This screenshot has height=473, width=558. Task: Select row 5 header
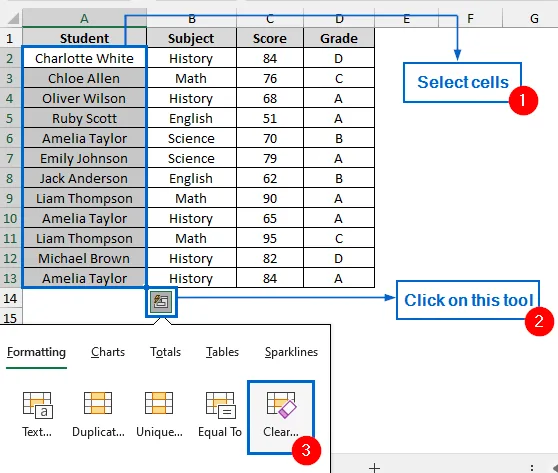click(11, 118)
